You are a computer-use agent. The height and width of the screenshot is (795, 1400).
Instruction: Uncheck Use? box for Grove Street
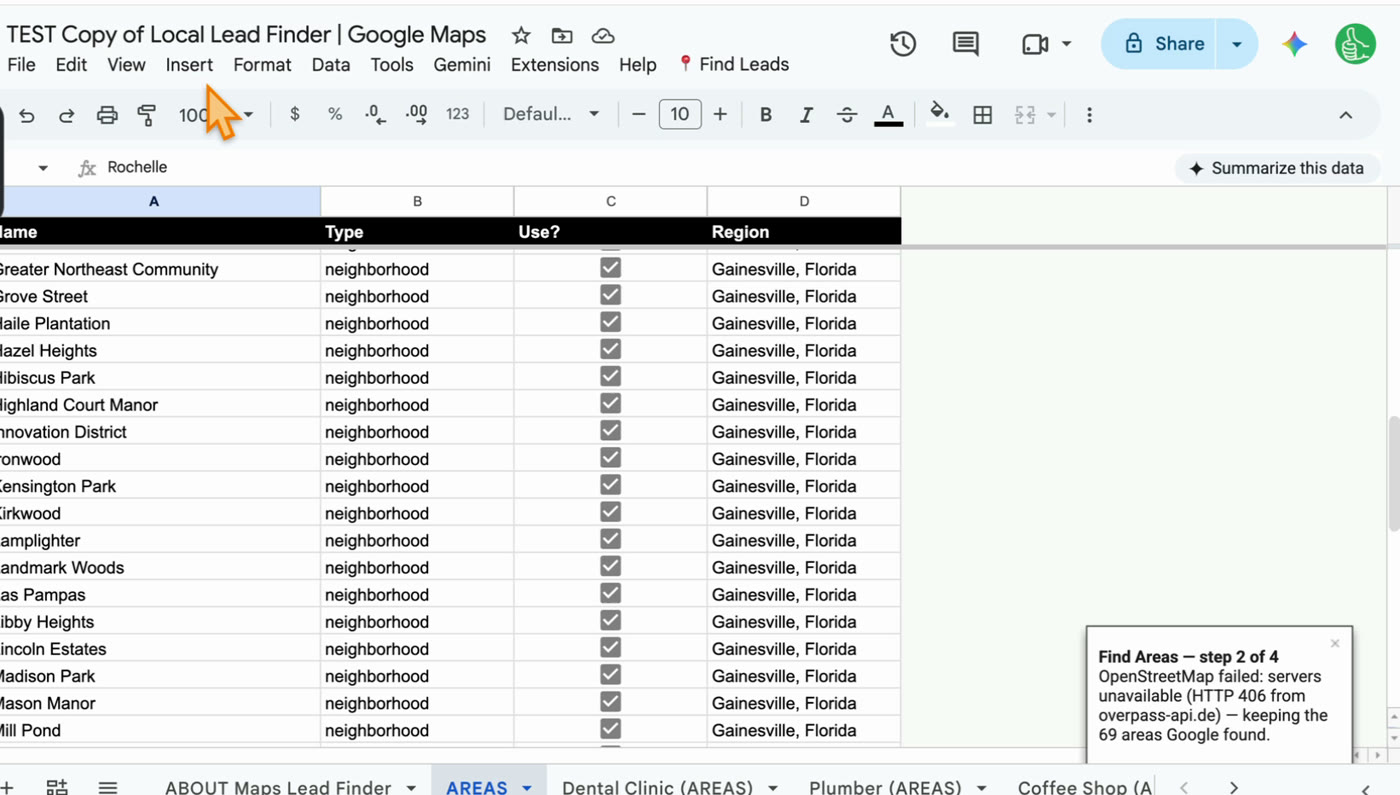point(610,295)
